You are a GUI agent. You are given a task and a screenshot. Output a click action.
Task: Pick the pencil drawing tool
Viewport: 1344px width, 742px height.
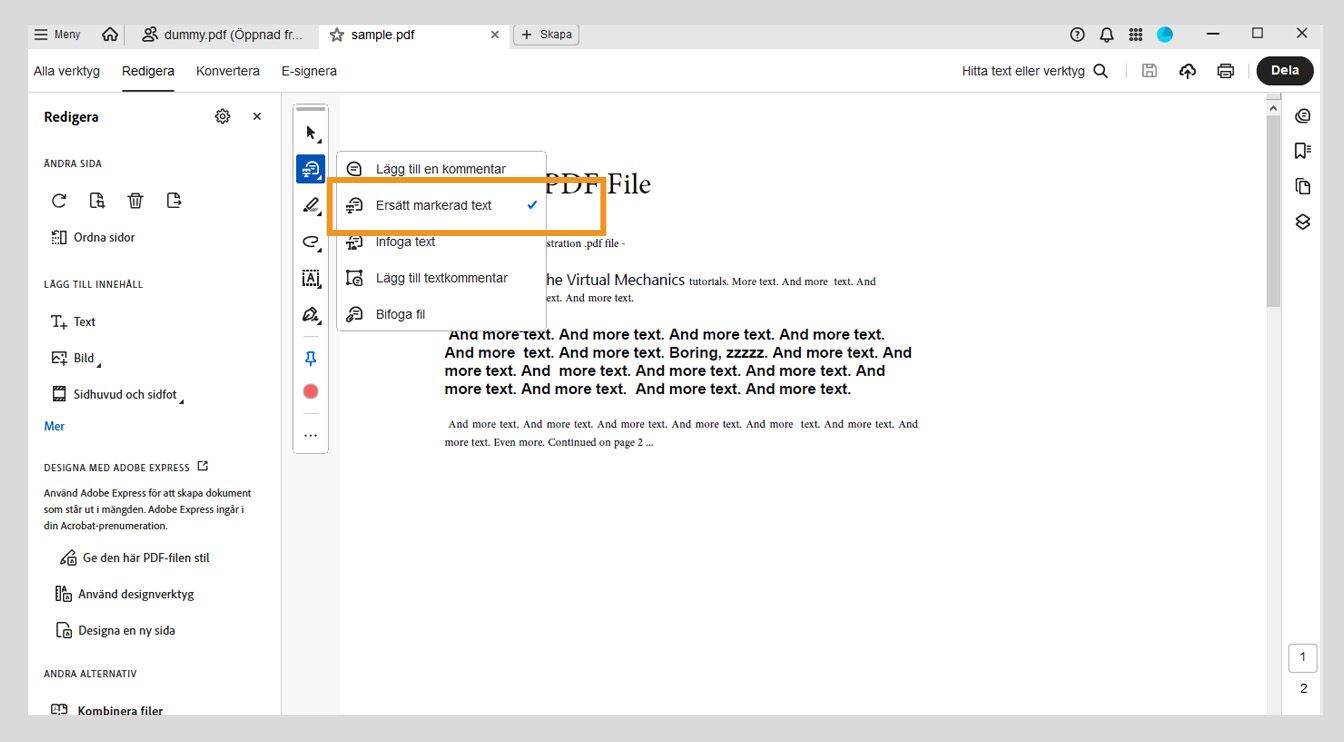tap(310, 205)
